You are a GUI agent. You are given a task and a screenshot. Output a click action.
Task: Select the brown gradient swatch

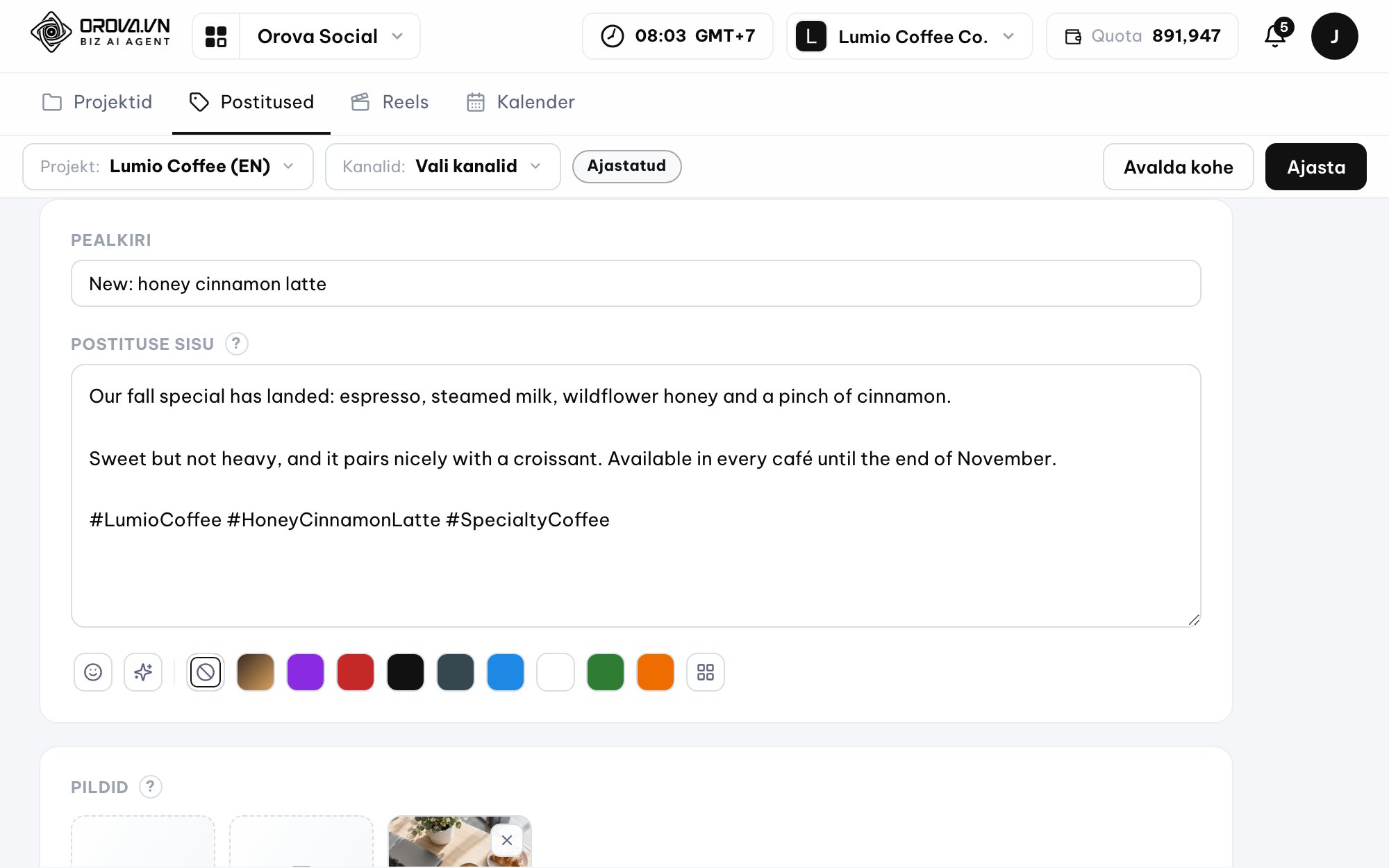[x=256, y=672]
